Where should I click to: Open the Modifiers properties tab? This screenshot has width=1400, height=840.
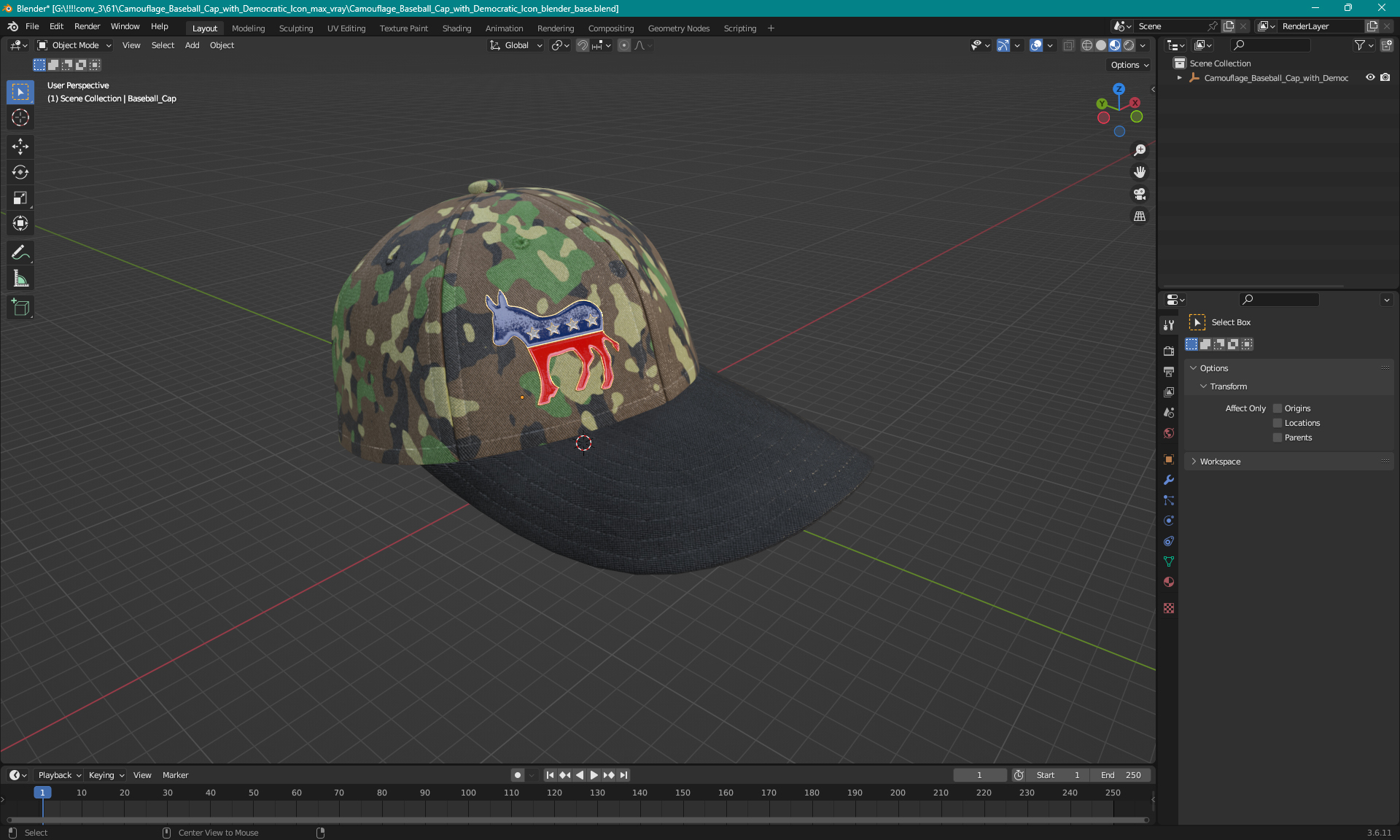coord(1169,480)
